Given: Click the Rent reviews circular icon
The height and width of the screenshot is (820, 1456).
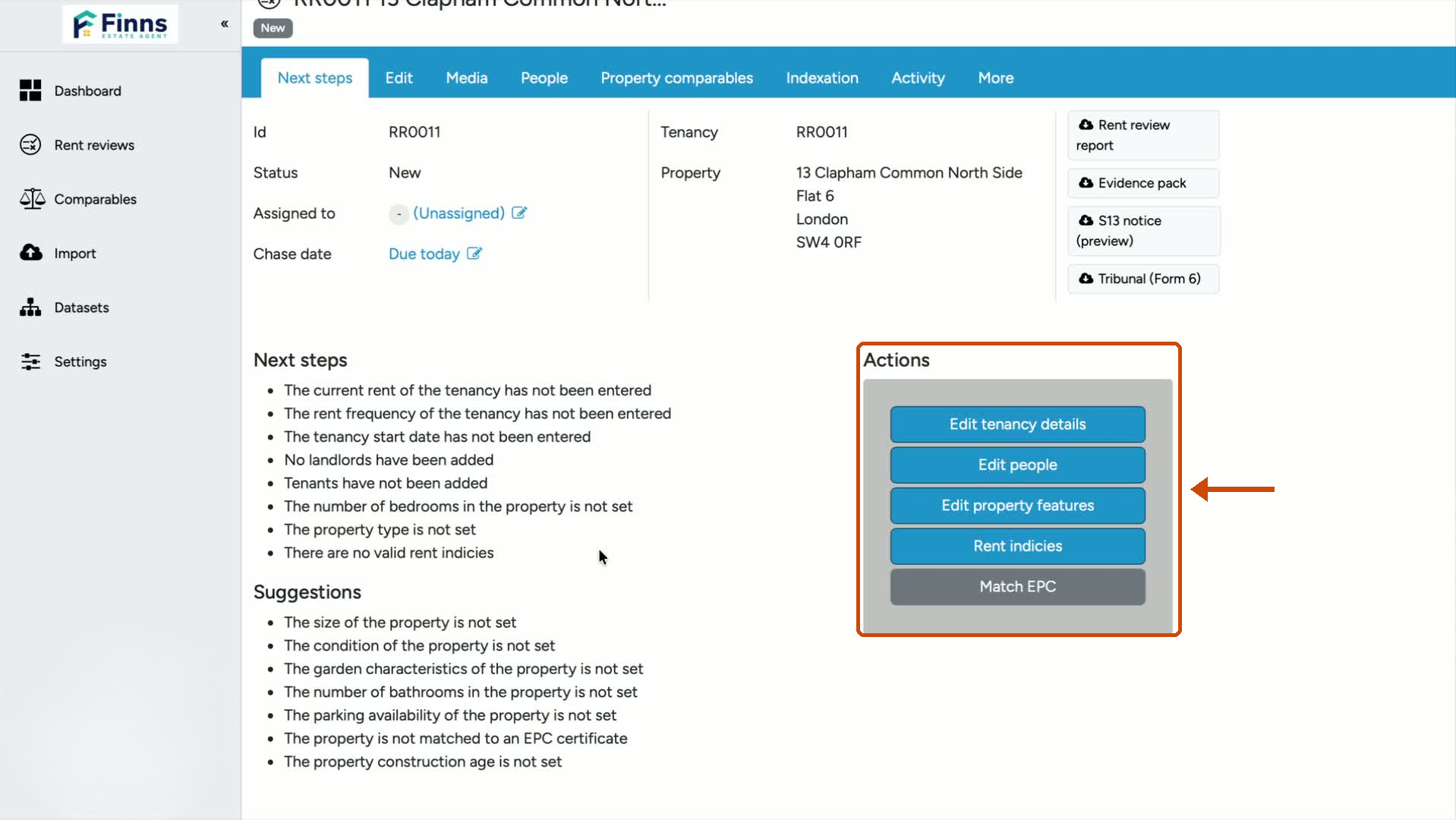Looking at the screenshot, I should 30,144.
